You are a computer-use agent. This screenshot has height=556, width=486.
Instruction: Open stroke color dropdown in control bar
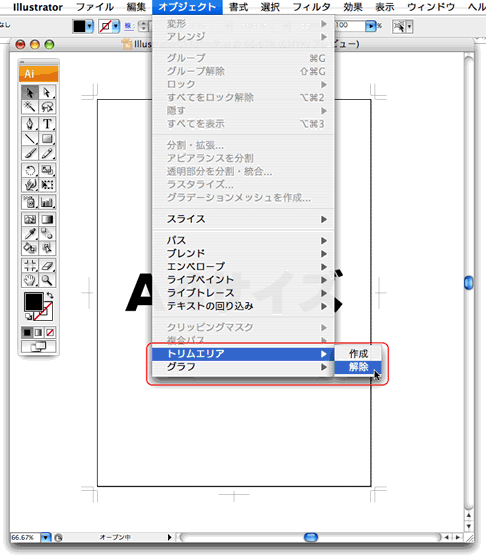116,26
